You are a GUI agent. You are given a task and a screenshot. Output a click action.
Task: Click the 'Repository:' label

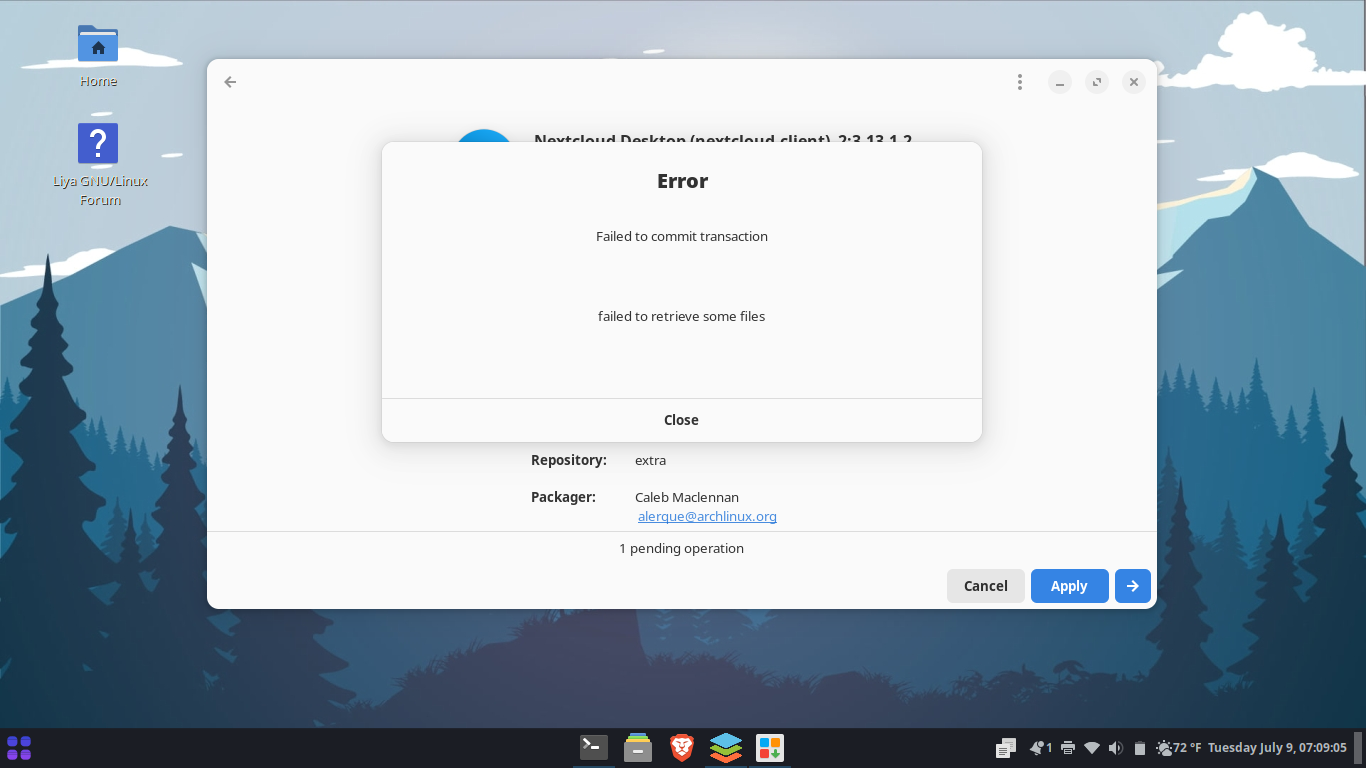tap(569, 461)
